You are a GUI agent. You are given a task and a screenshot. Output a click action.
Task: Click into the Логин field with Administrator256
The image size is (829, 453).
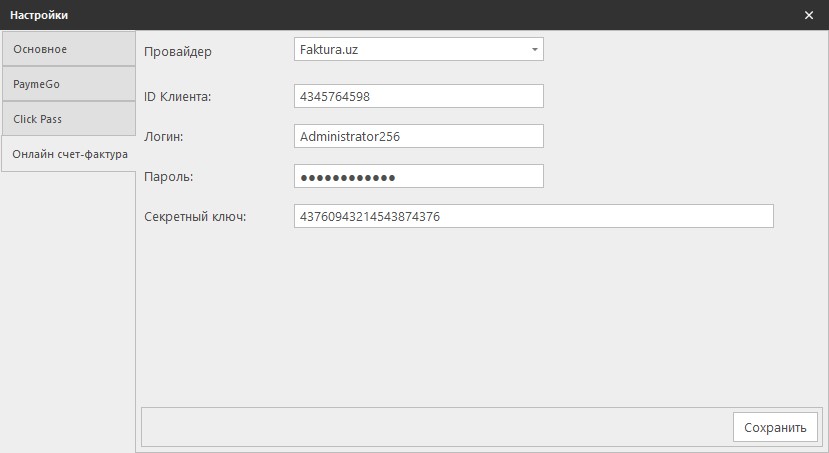coord(418,136)
